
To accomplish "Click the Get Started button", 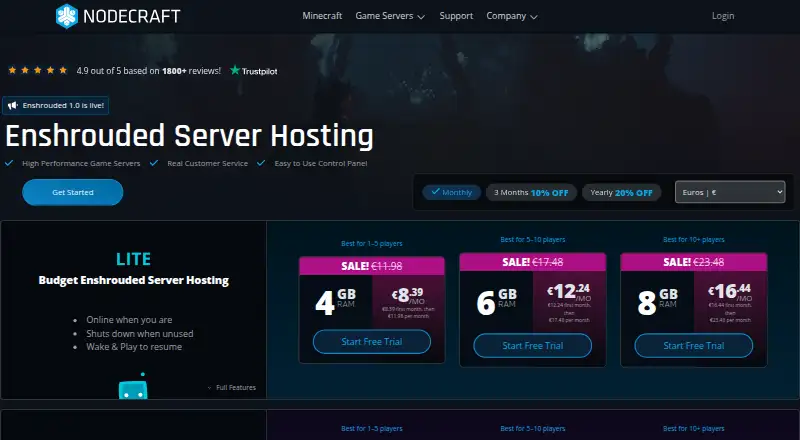I will [x=72, y=192].
